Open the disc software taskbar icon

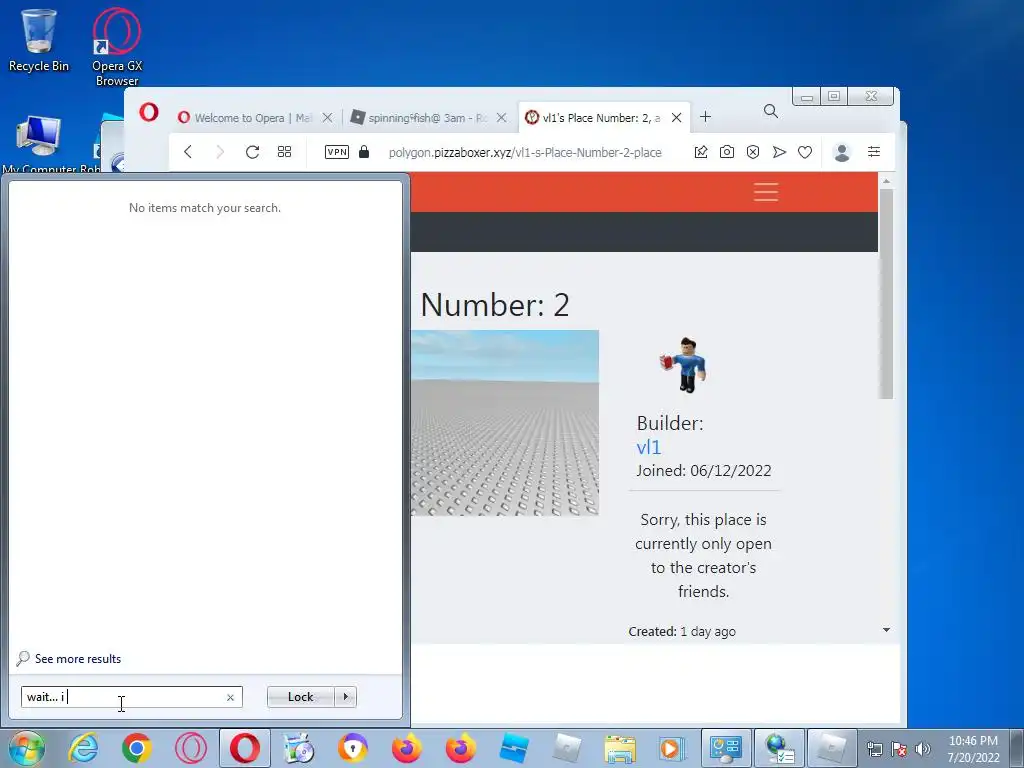coord(298,748)
